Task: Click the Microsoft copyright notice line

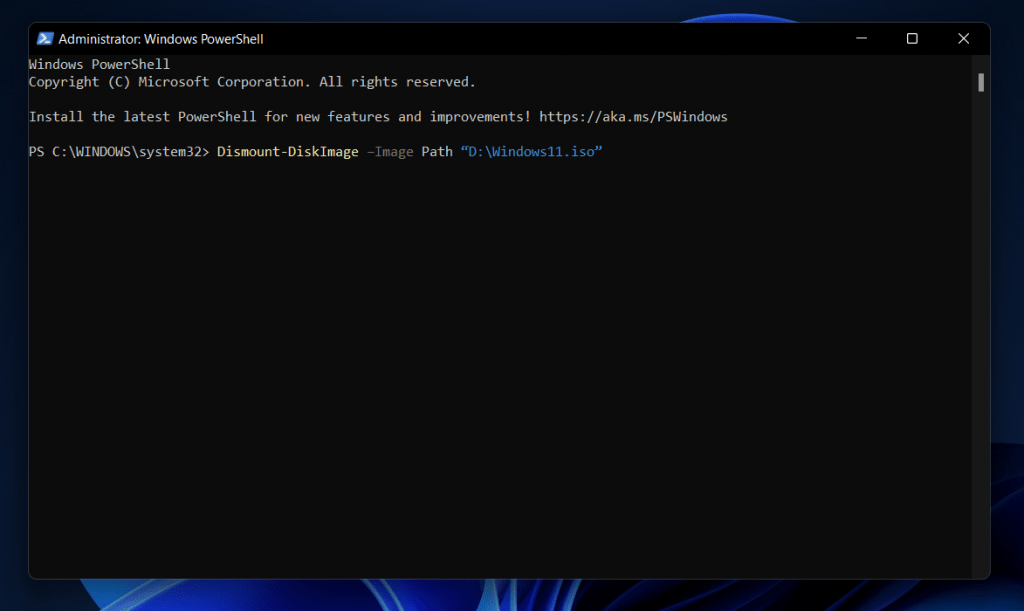Action: point(250,81)
